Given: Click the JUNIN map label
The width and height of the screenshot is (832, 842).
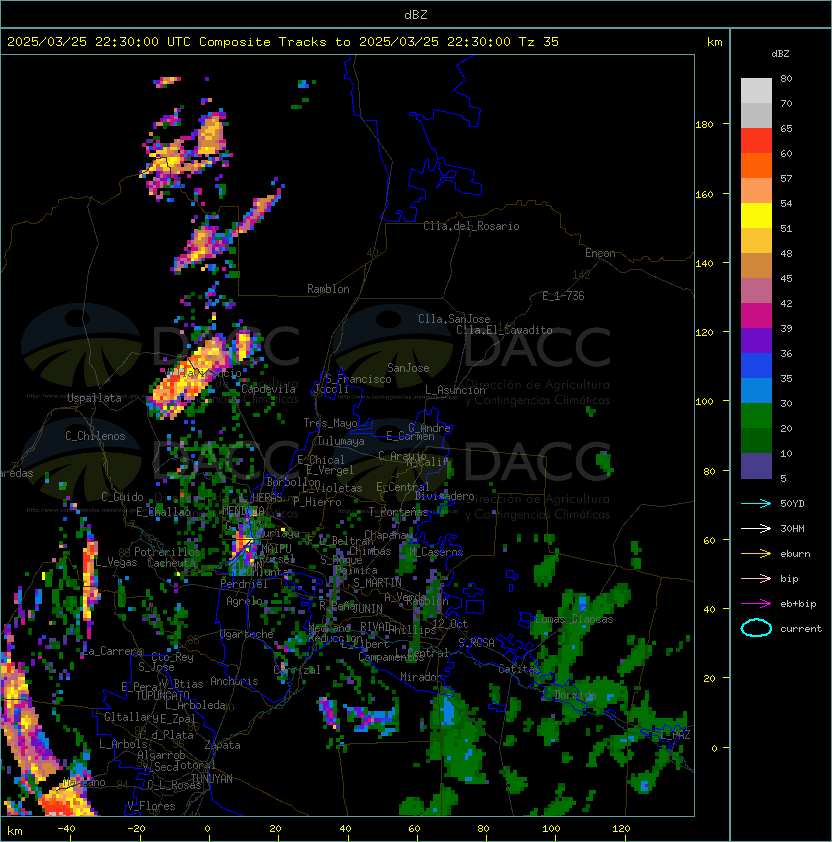Looking at the screenshot, I should [x=367, y=608].
